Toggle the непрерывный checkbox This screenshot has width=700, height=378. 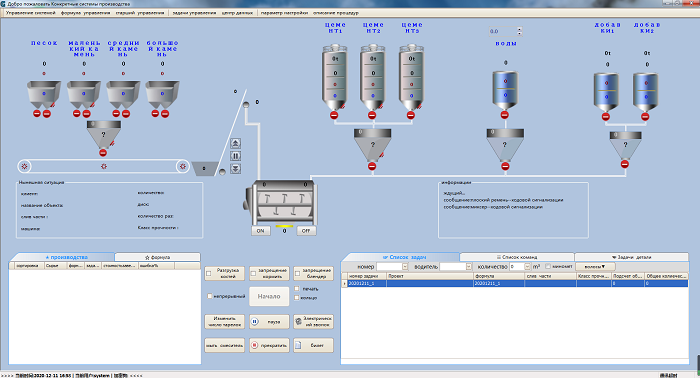[209, 296]
